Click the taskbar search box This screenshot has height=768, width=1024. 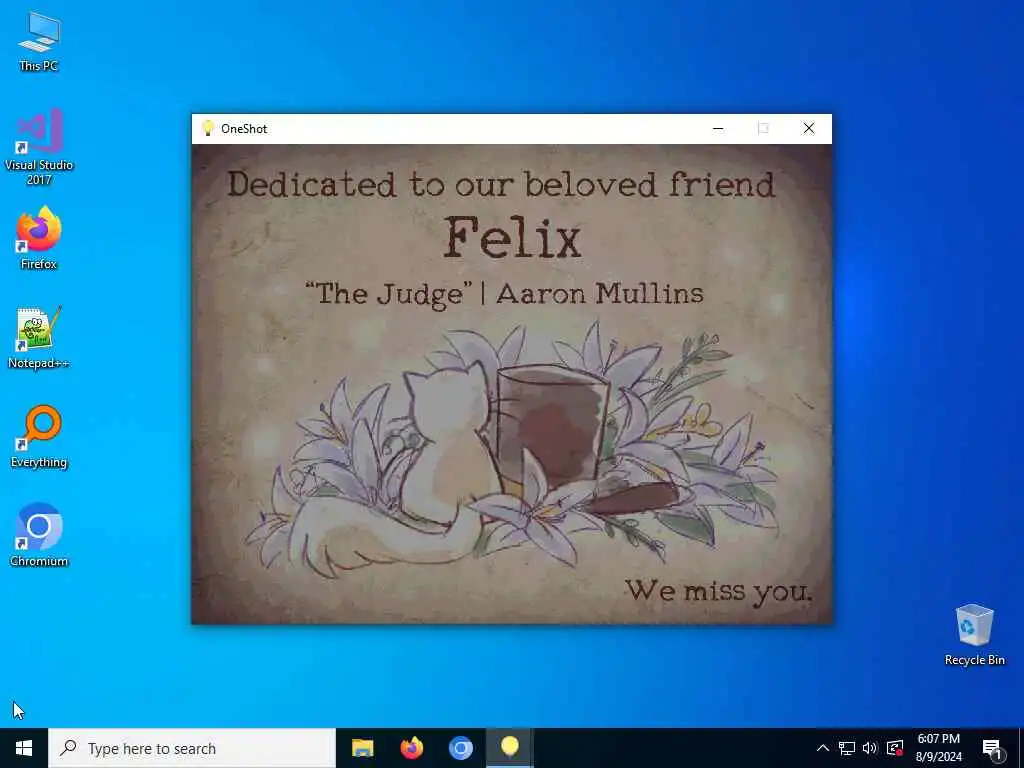[192, 748]
